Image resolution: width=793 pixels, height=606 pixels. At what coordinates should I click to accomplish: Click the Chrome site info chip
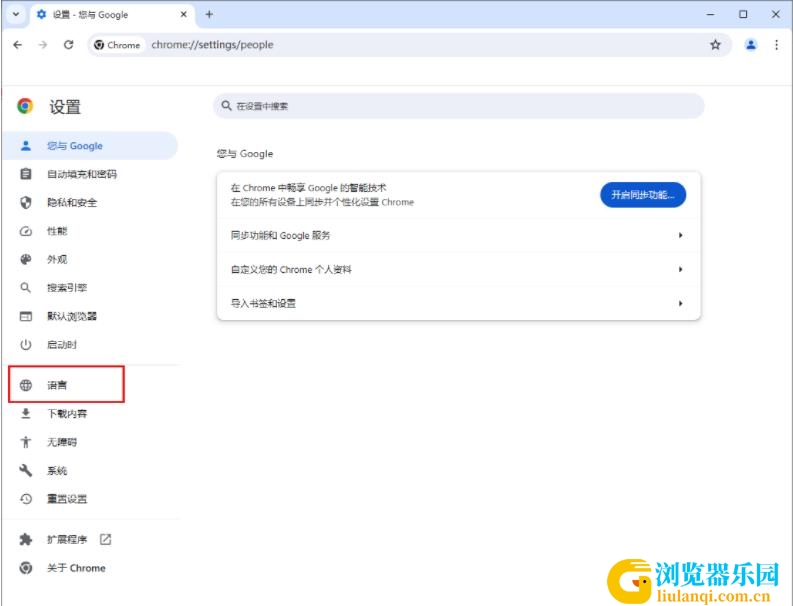tap(117, 45)
